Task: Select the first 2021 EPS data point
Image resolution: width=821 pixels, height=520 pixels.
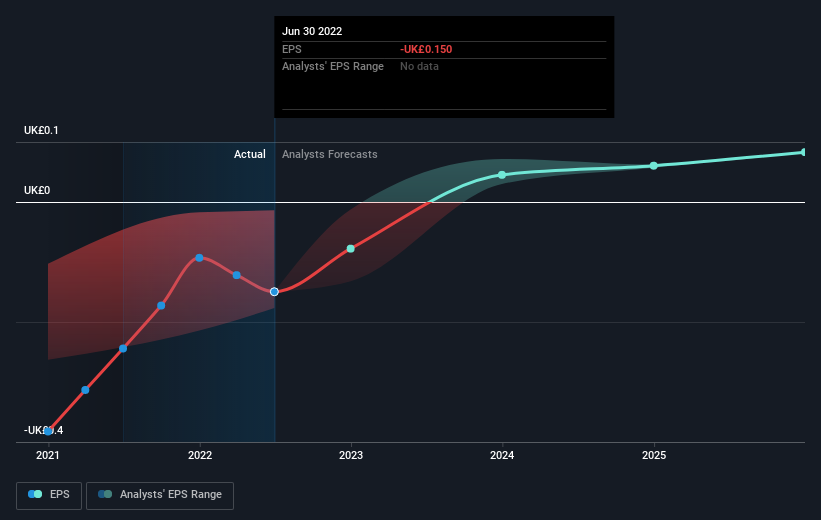Action: [x=48, y=431]
